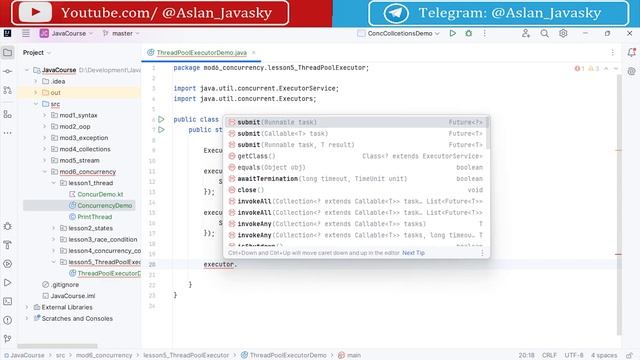Click Next Tip link in popup
Screen dimensions: 640x360
(413, 253)
